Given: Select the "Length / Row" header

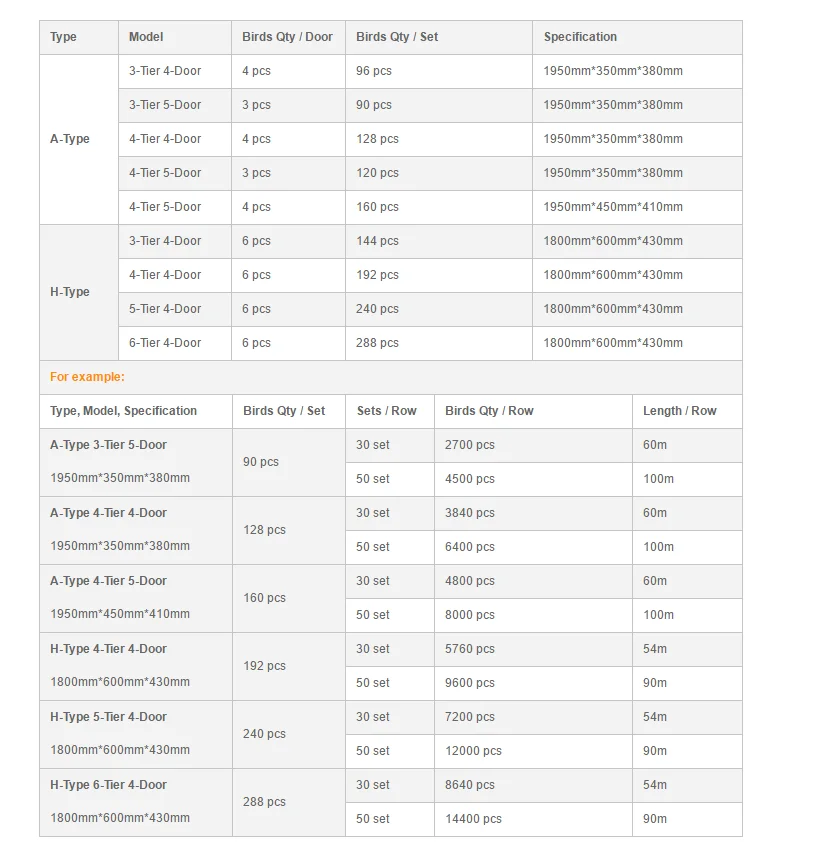Looking at the screenshot, I should 679,411.
